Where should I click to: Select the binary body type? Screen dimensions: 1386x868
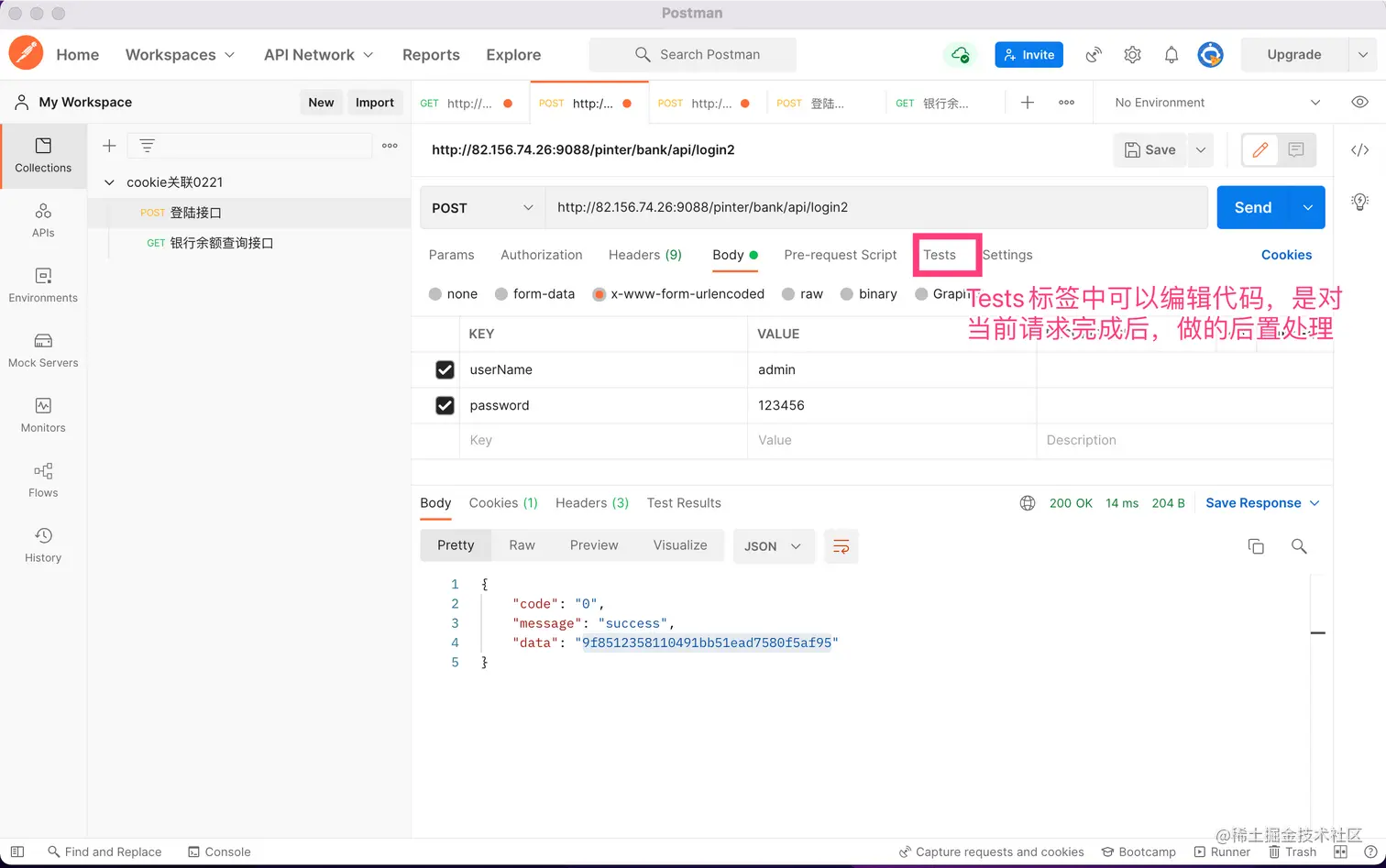(x=847, y=294)
